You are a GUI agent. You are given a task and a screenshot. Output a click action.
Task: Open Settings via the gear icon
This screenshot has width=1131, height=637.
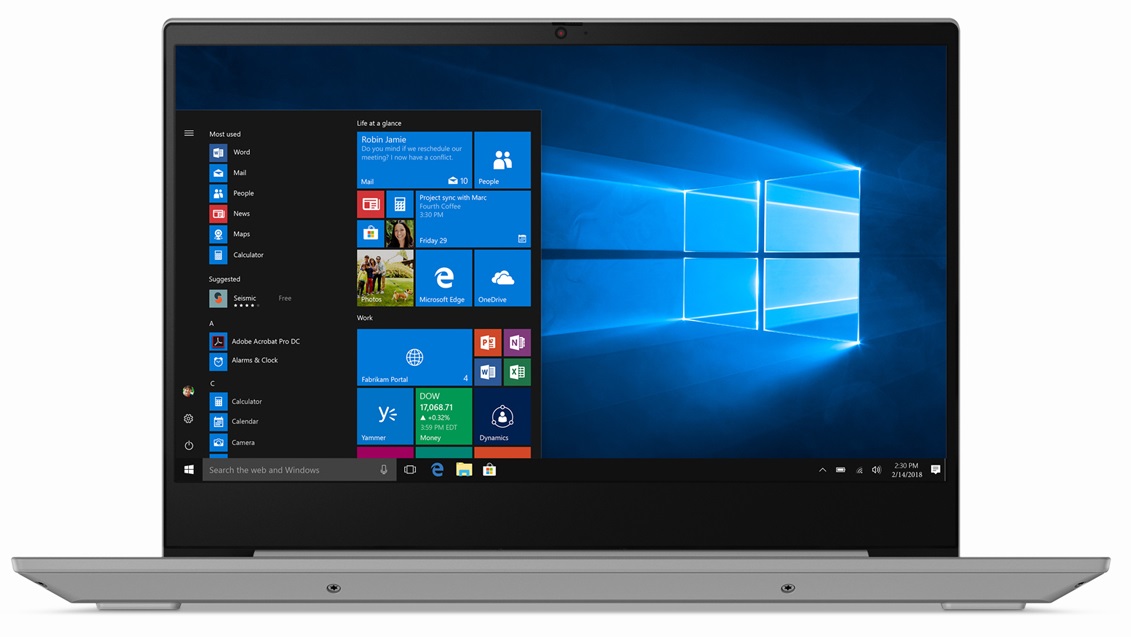188,418
